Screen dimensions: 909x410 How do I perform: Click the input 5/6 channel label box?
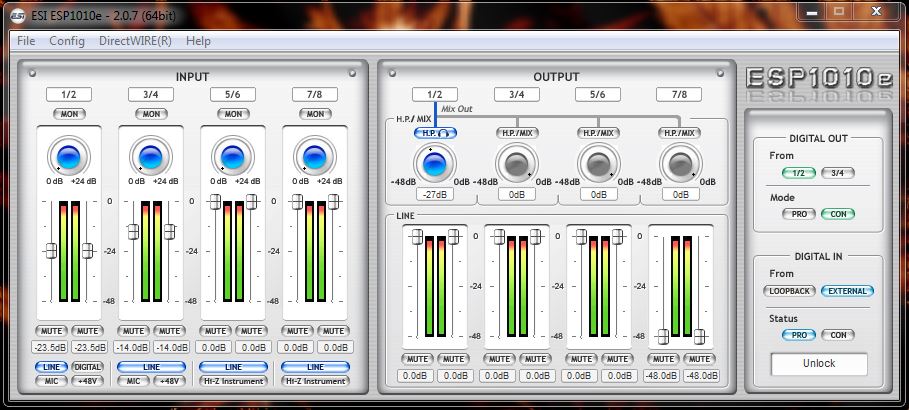point(232,95)
